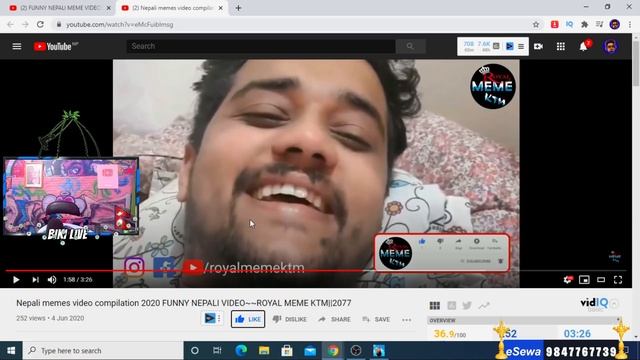
Task: Open Microsoft Store from taskbar
Action: pyautogui.click(x=287, y=351)
